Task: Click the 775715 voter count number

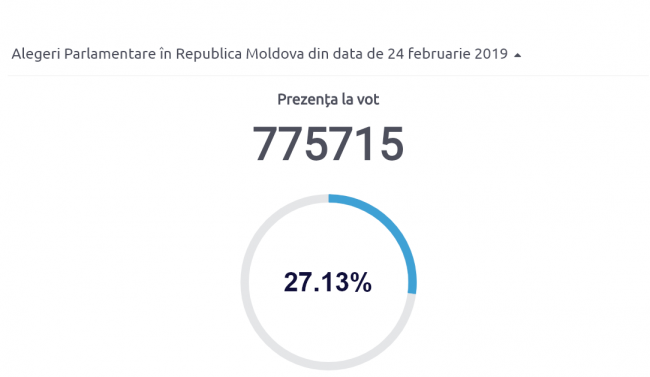Action: pyautogui.click(x=328, y=144)
